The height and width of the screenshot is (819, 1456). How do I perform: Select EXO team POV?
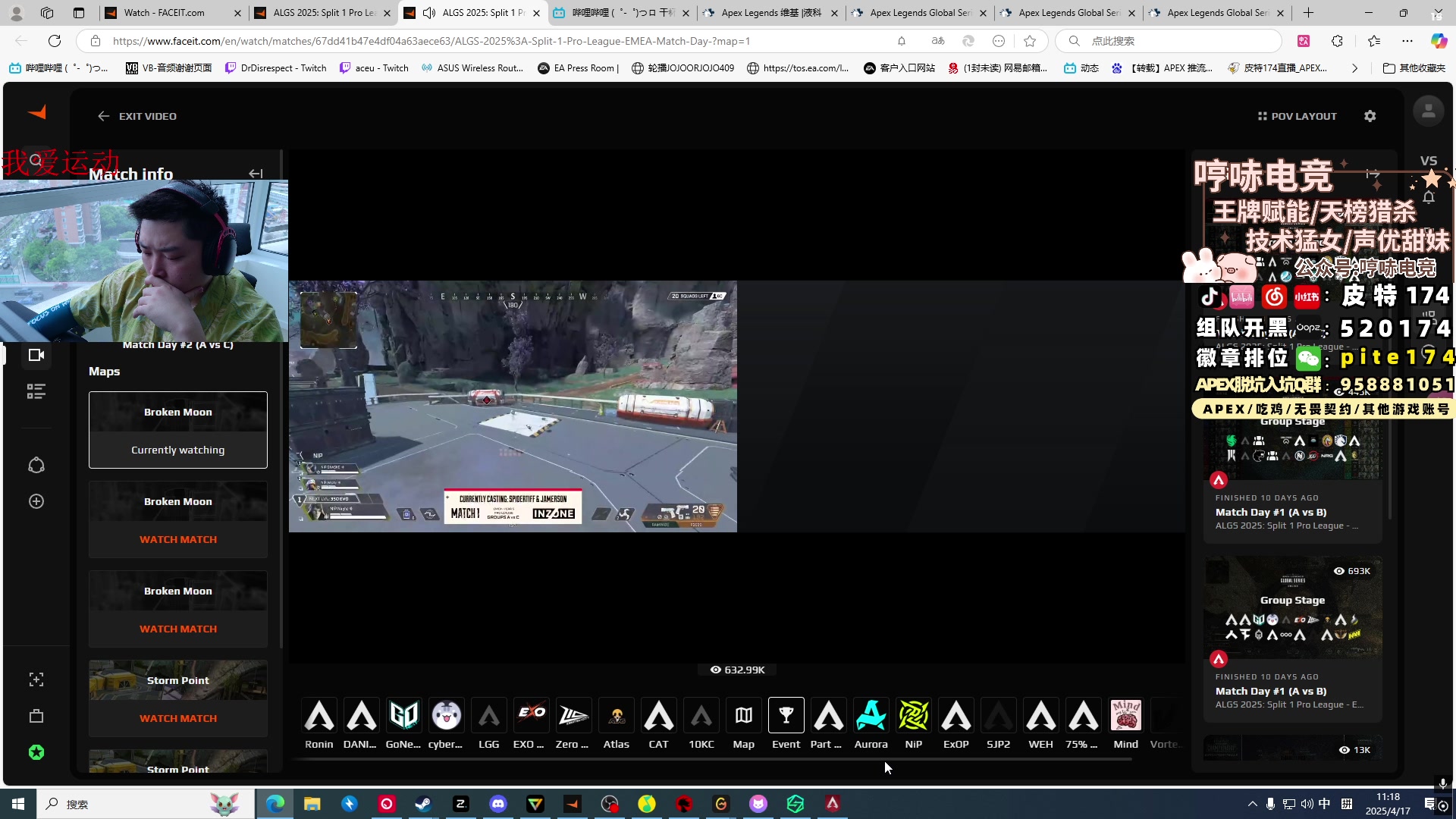[531, 723]
